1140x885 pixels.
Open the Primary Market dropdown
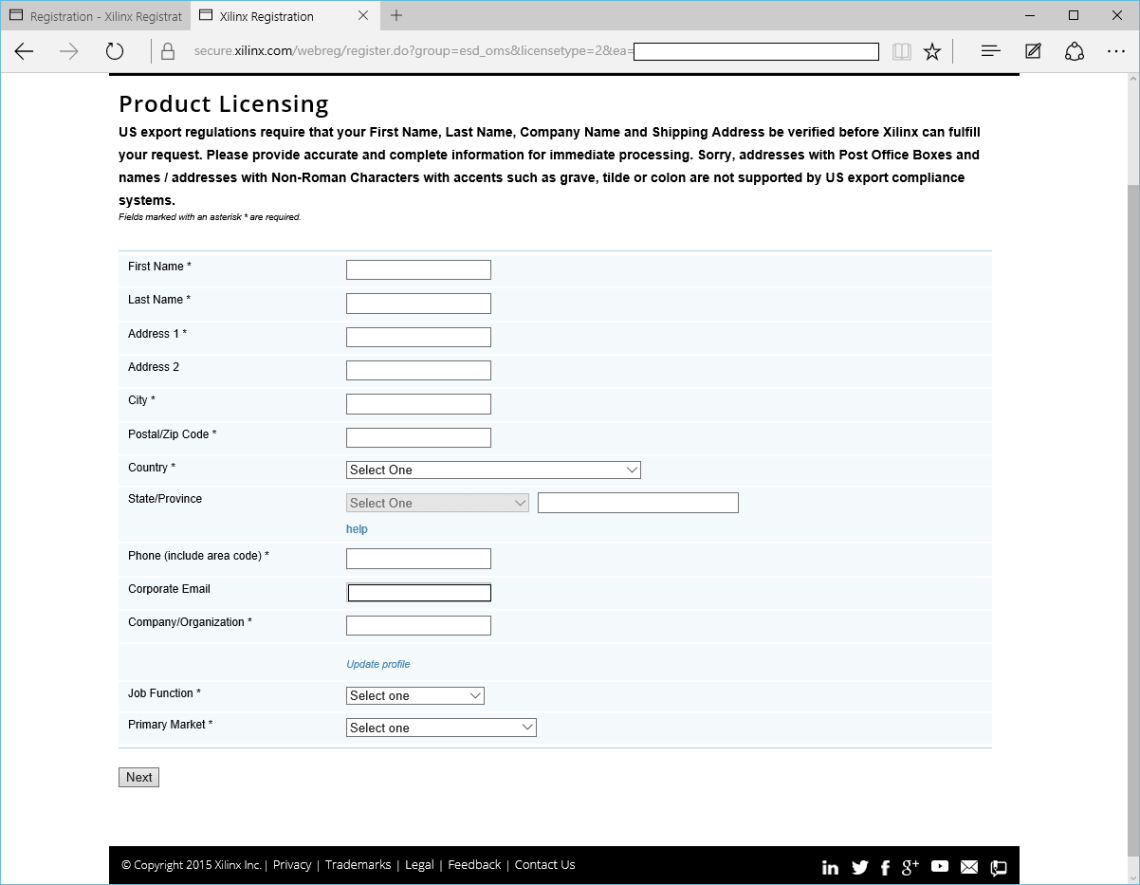(441, 727)
